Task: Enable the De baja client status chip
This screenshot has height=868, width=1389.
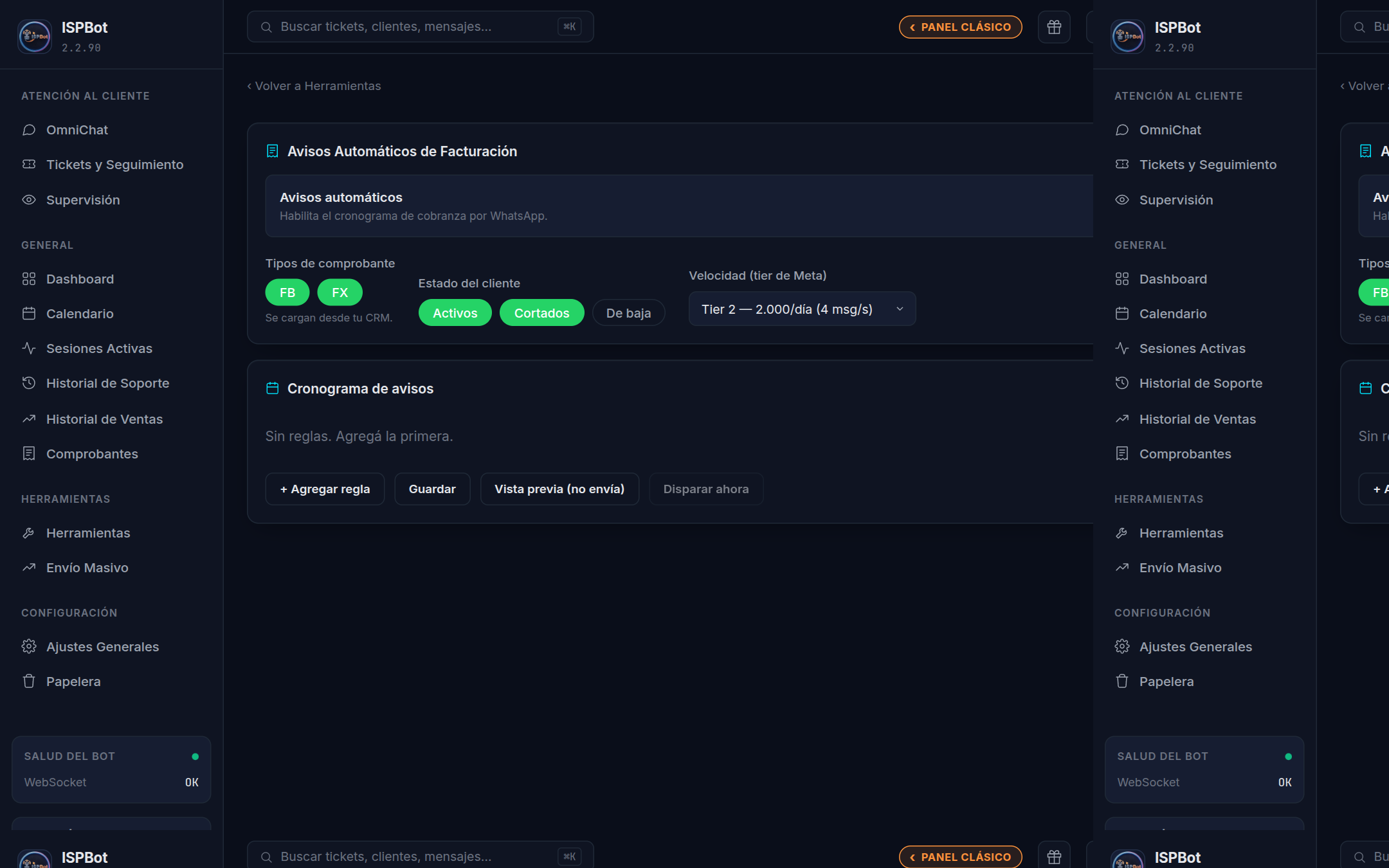Action: 629,313
